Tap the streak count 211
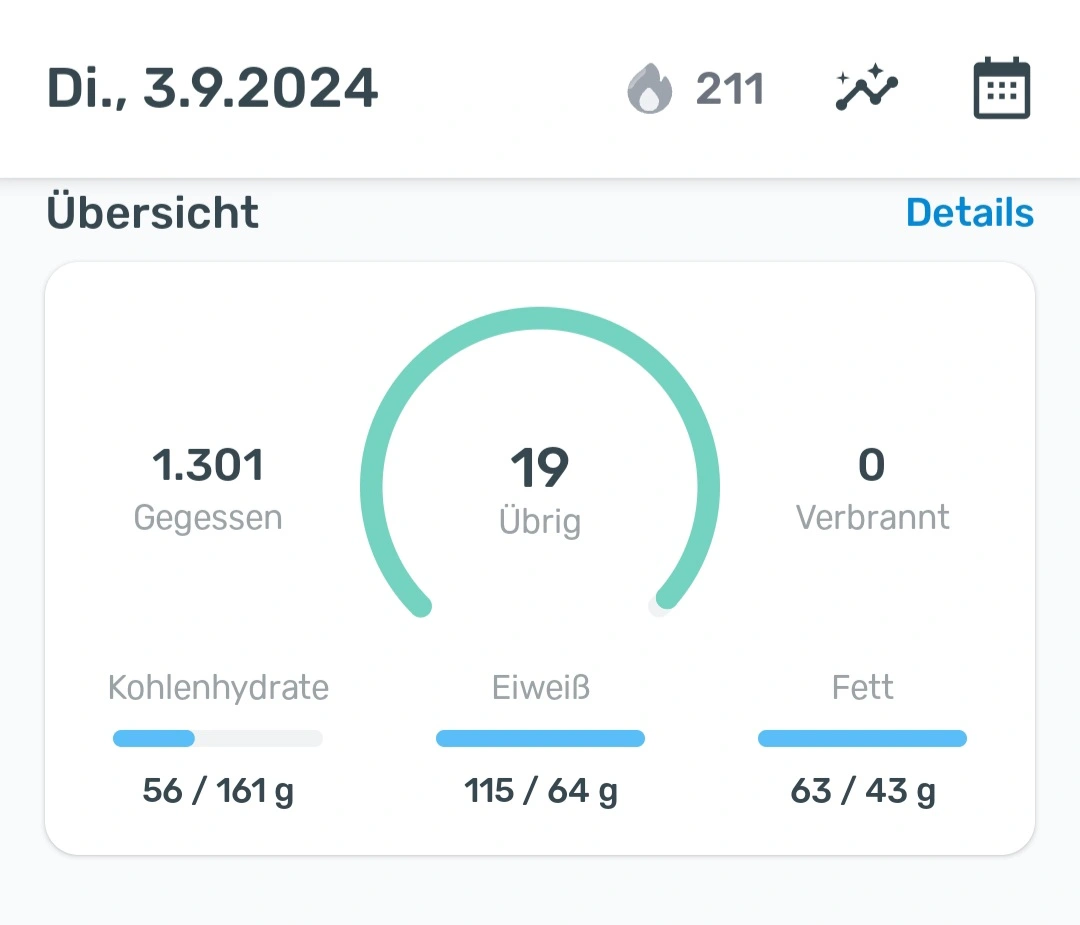The image size is (1080, 925). coord(730,90)
